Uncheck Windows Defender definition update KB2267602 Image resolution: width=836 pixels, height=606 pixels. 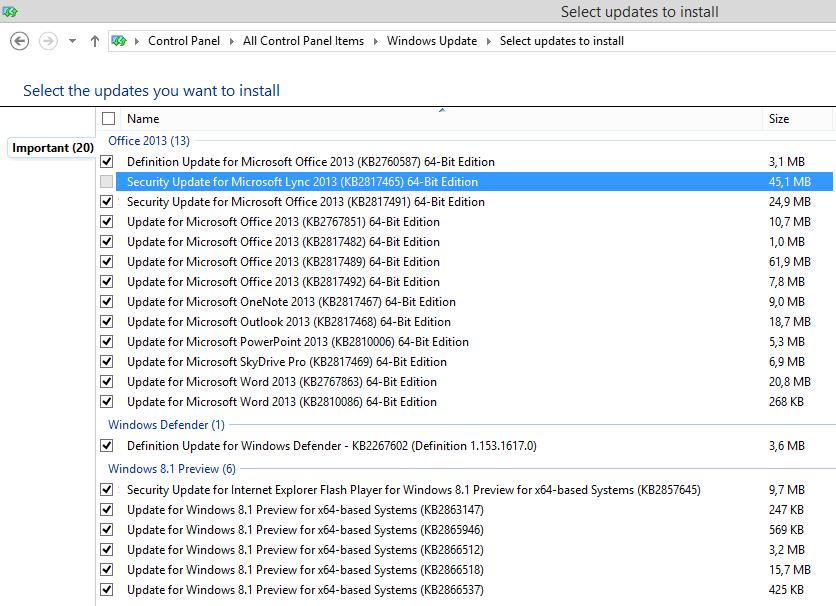107,446
